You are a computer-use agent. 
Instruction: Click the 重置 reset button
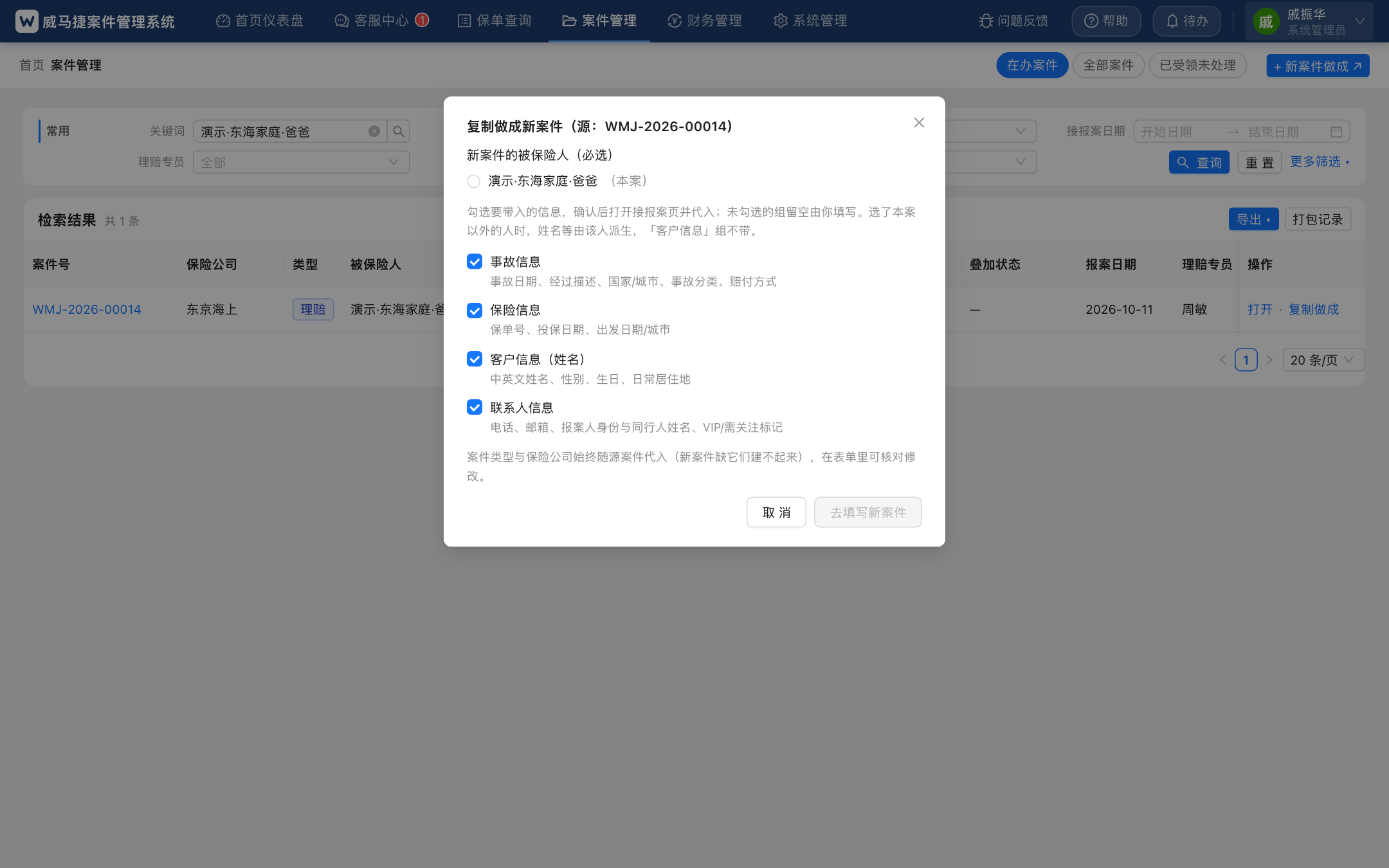point(1260,162)
